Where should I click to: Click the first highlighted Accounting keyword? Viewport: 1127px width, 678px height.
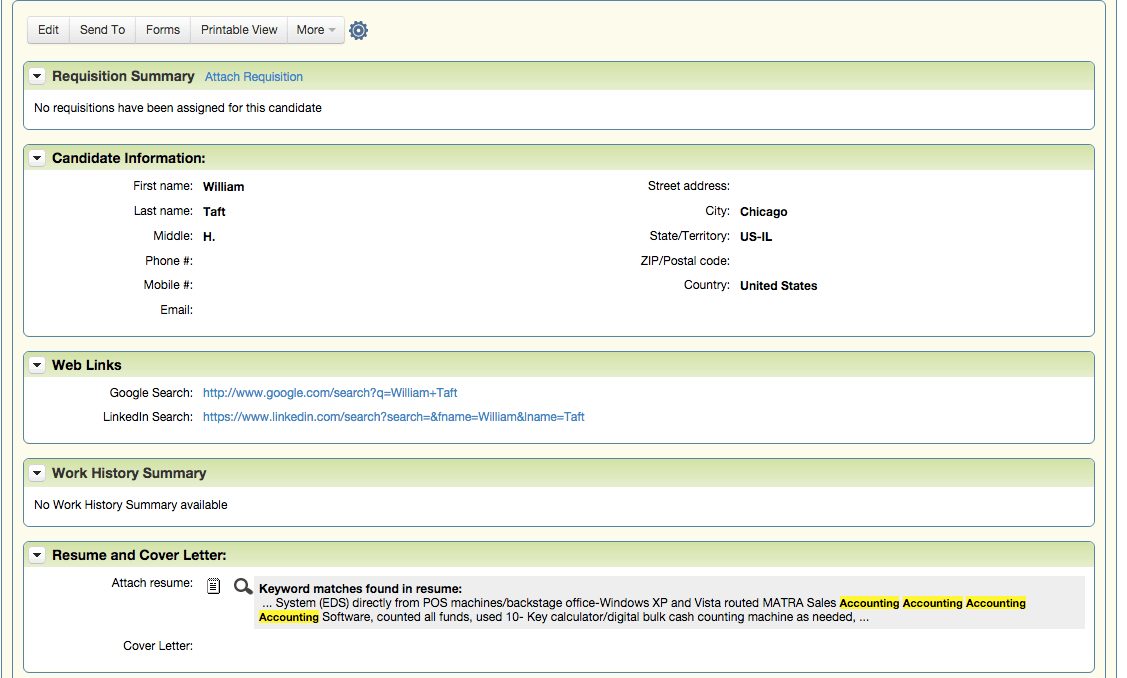(x=869, y=603)
